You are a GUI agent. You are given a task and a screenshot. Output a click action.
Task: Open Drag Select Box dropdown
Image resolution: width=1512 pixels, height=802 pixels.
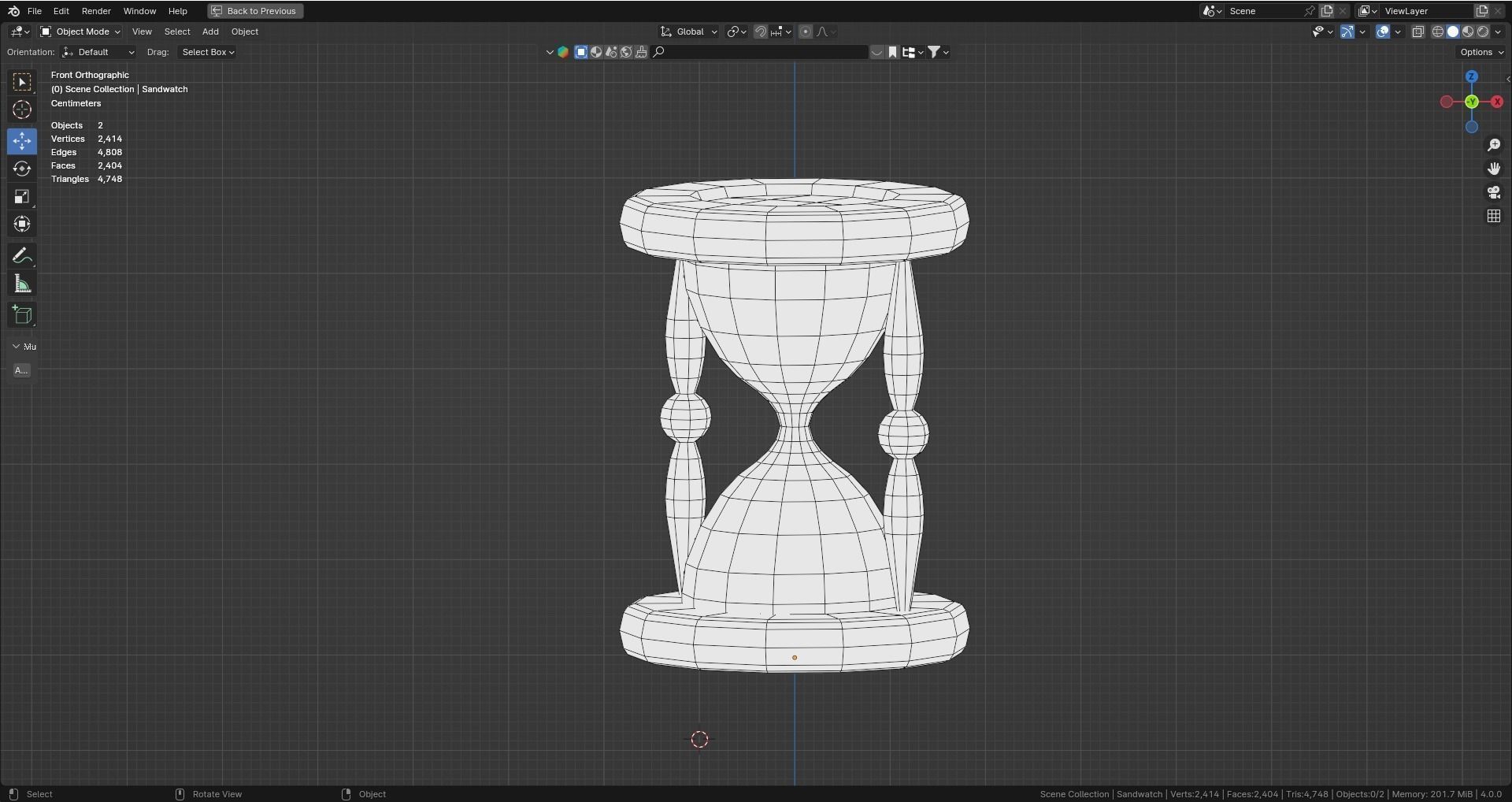(x=207, y=52)
